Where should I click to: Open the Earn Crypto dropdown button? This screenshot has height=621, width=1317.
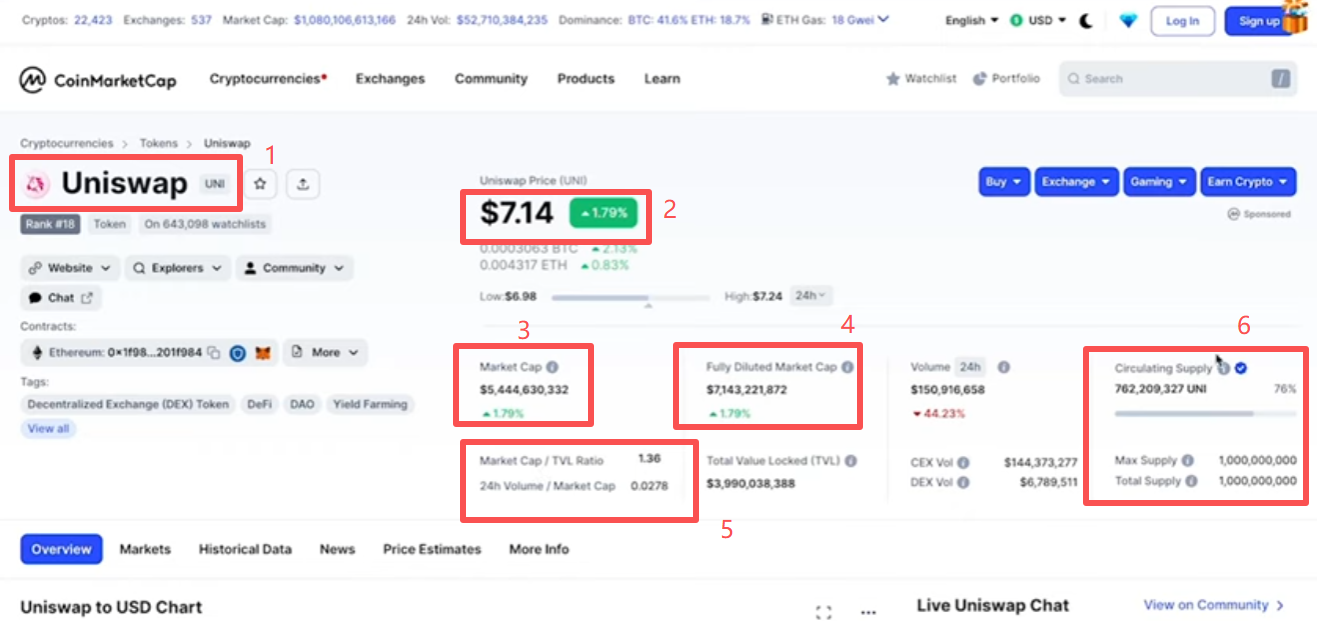click(1248, 182)
